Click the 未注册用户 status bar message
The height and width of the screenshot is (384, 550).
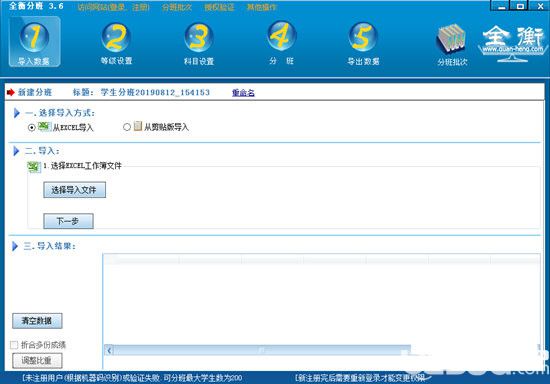pos(132,378)
